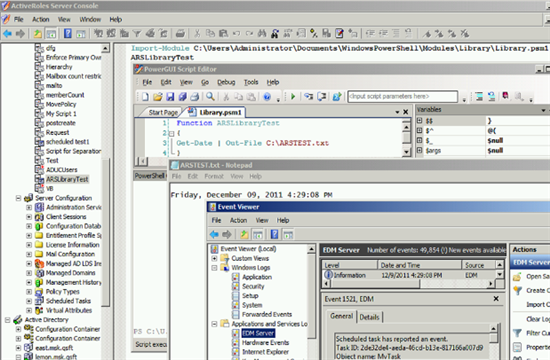Click the Properties icon in Actions pane

(517, 347)
